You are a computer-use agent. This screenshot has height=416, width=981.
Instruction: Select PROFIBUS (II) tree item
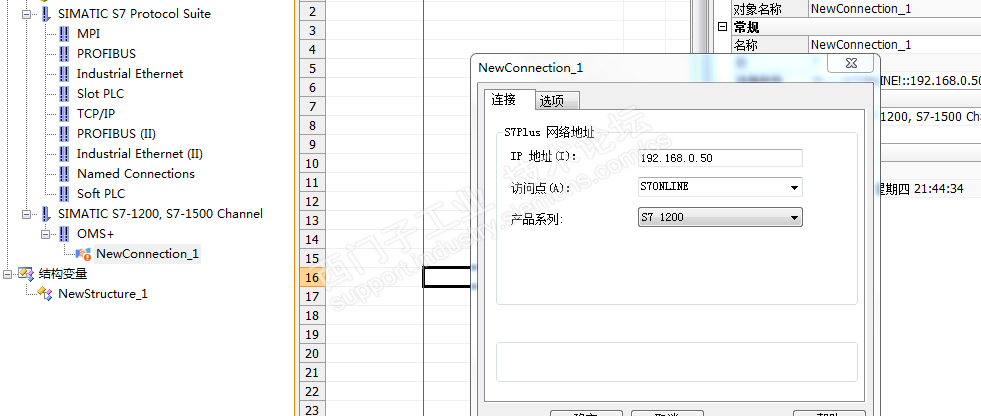tap(116, 134)
